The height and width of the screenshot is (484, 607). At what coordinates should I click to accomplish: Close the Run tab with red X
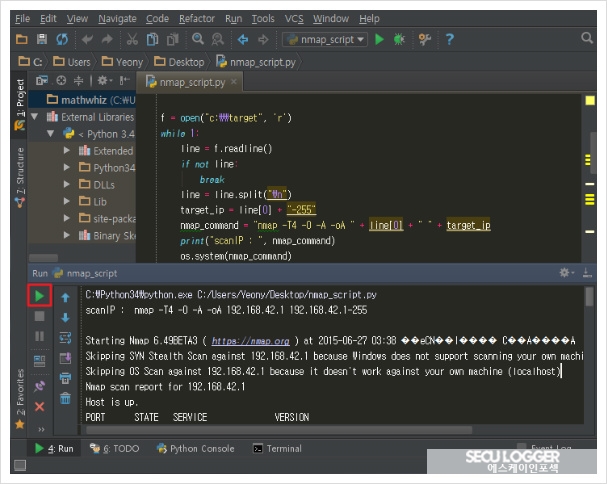click(39, 407)
